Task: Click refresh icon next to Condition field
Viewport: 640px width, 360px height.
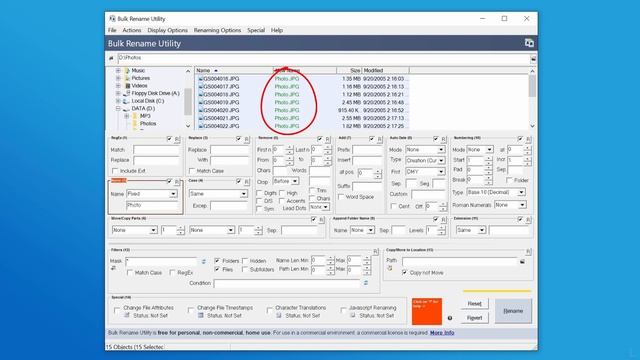Action: point(366,283)
